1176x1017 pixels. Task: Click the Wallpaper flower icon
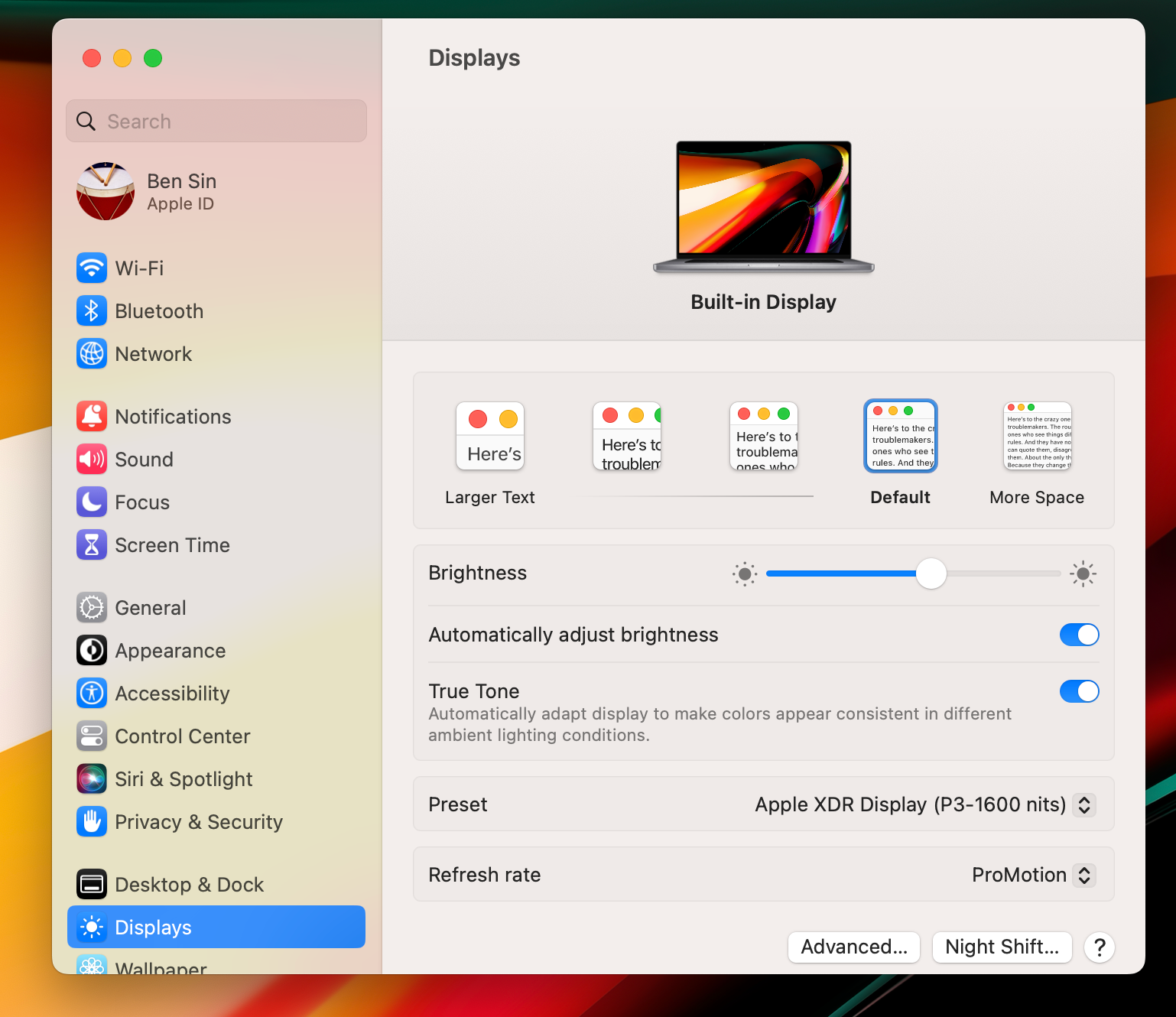(92, 965)
